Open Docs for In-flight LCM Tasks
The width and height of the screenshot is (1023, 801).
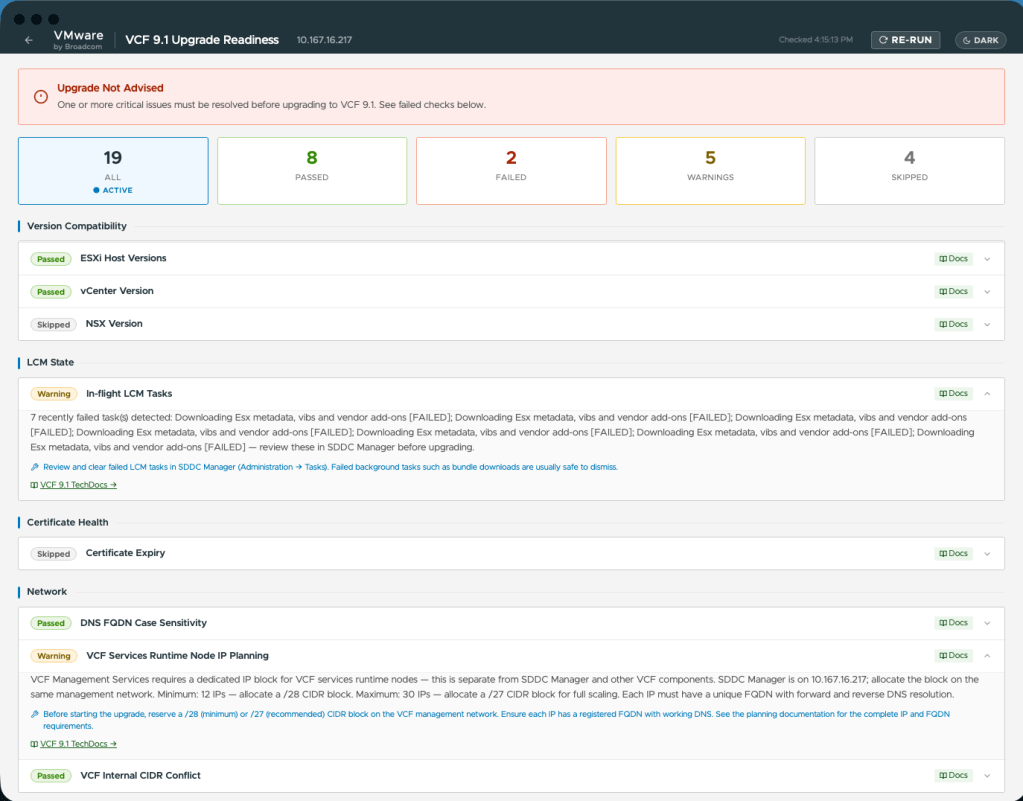point(953,393)
